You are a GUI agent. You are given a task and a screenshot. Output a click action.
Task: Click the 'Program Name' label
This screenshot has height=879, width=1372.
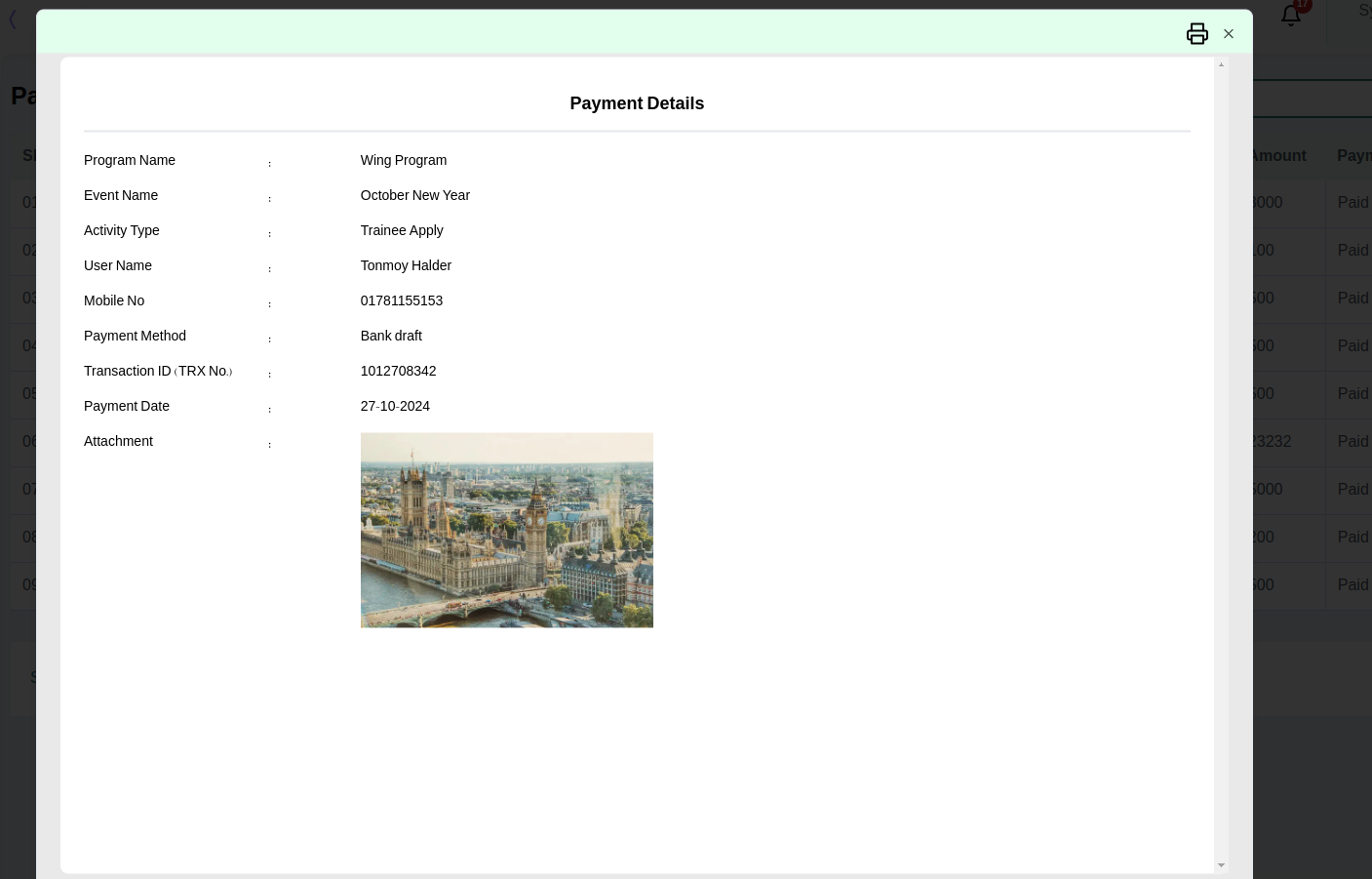click(130, 160)
